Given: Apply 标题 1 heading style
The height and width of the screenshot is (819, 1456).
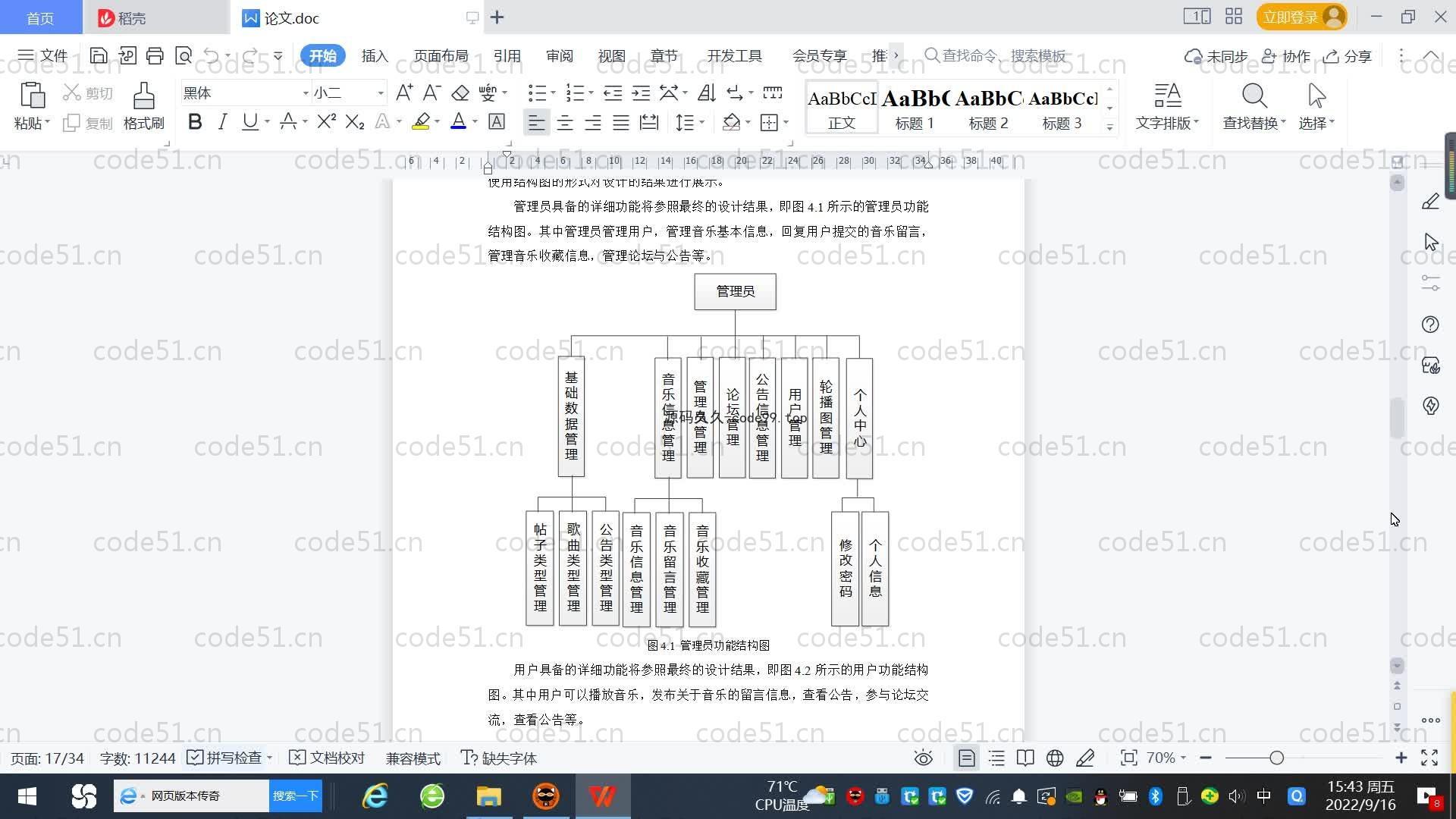Looking at the screenshot, I should click(915, 108).
